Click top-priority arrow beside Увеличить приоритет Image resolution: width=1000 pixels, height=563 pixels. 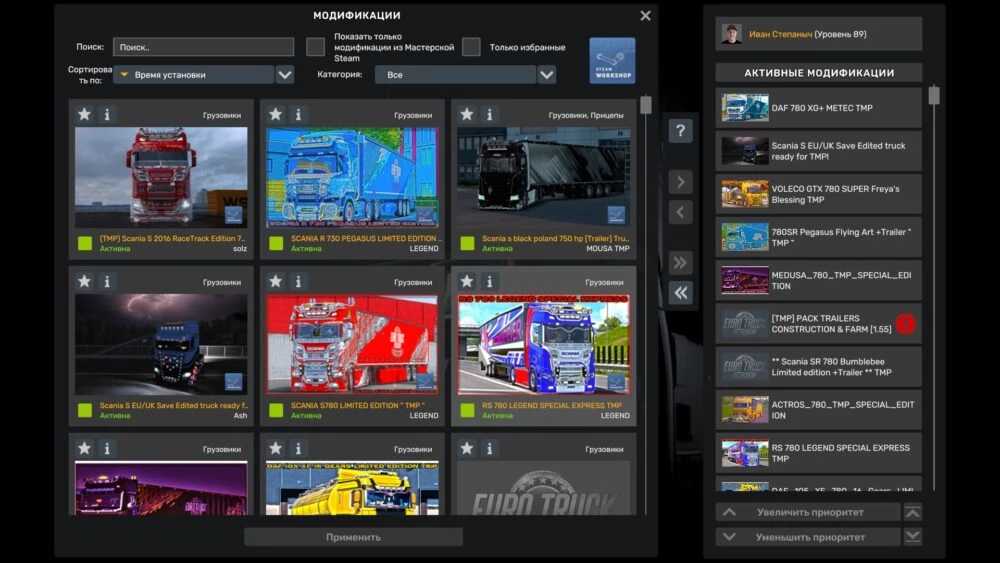(912, 512)
